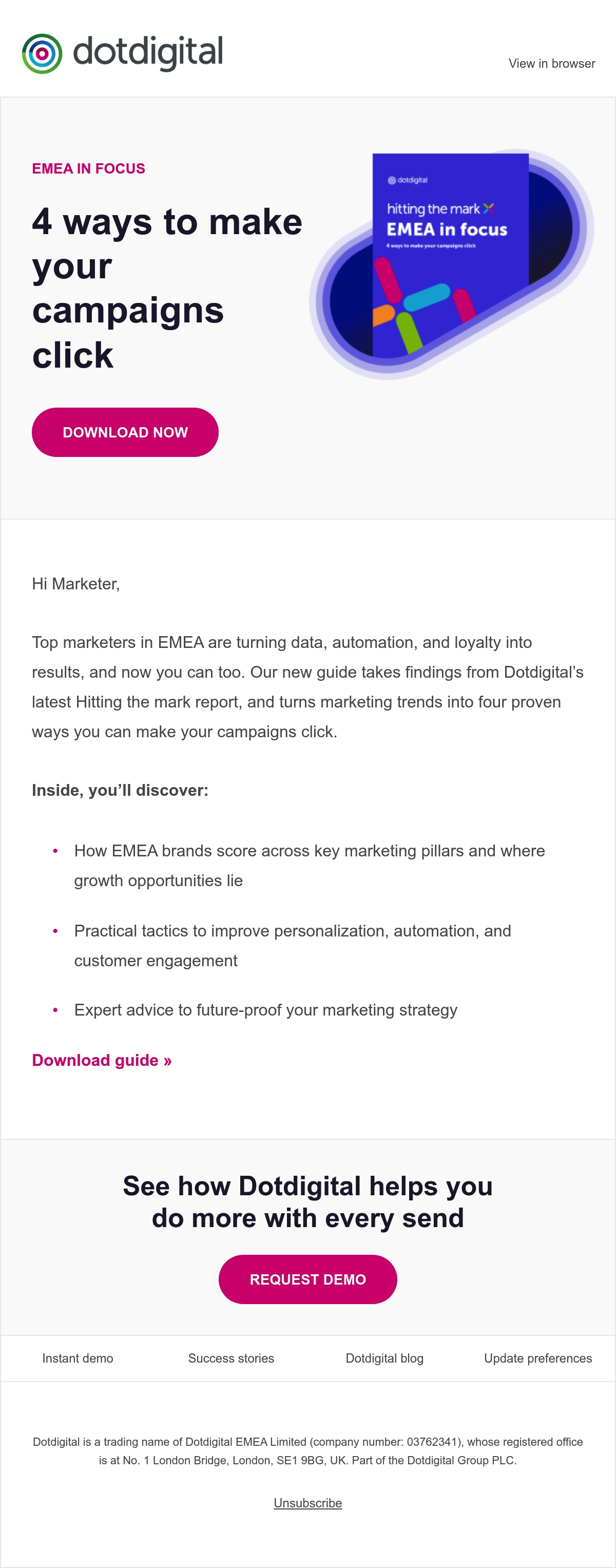The height and width of the screenshot is (1568, 616).
Task: Click the dotdigital wordmark in the header
Action: pos(148,53)
